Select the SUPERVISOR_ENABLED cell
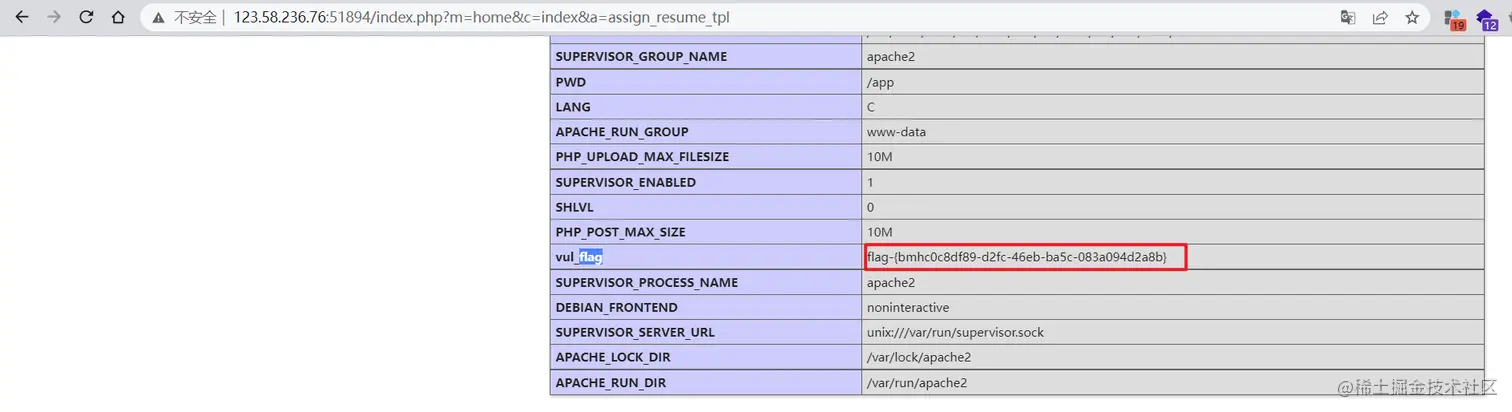Viewport: 1512px width, 412px height. click(x=706, y=182)
